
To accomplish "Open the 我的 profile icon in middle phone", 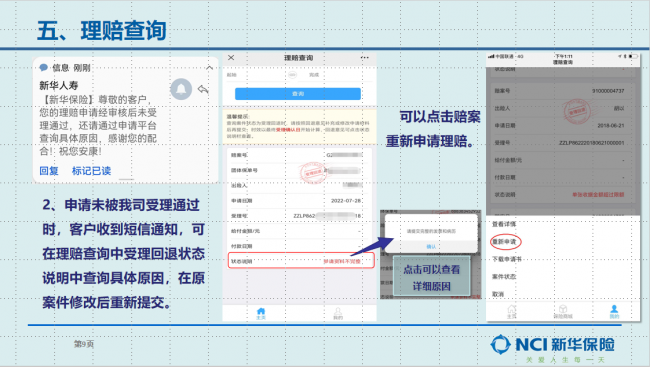I will point(338,313).
